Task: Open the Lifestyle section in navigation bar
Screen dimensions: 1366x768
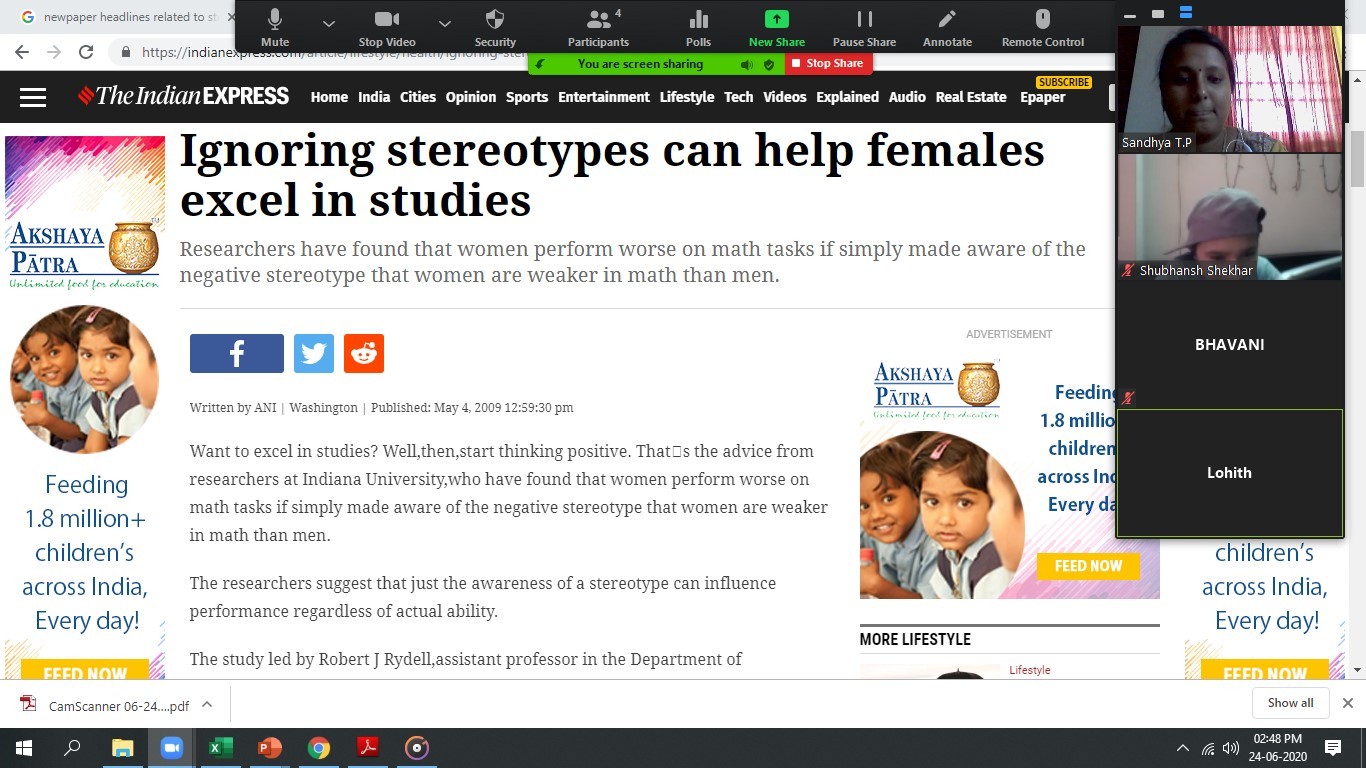Action: click(686, 97)
